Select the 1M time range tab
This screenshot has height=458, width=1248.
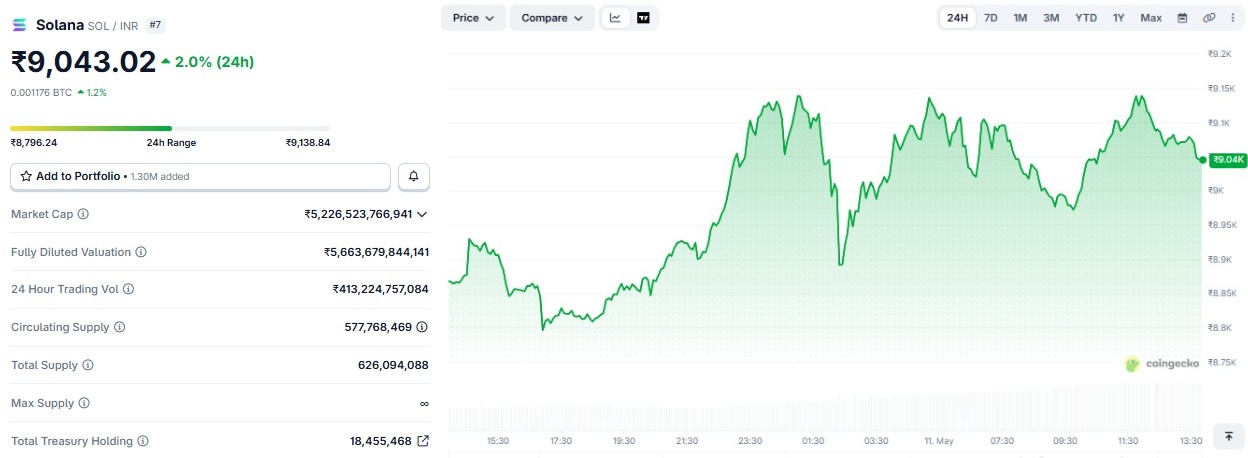[1020, 18]
